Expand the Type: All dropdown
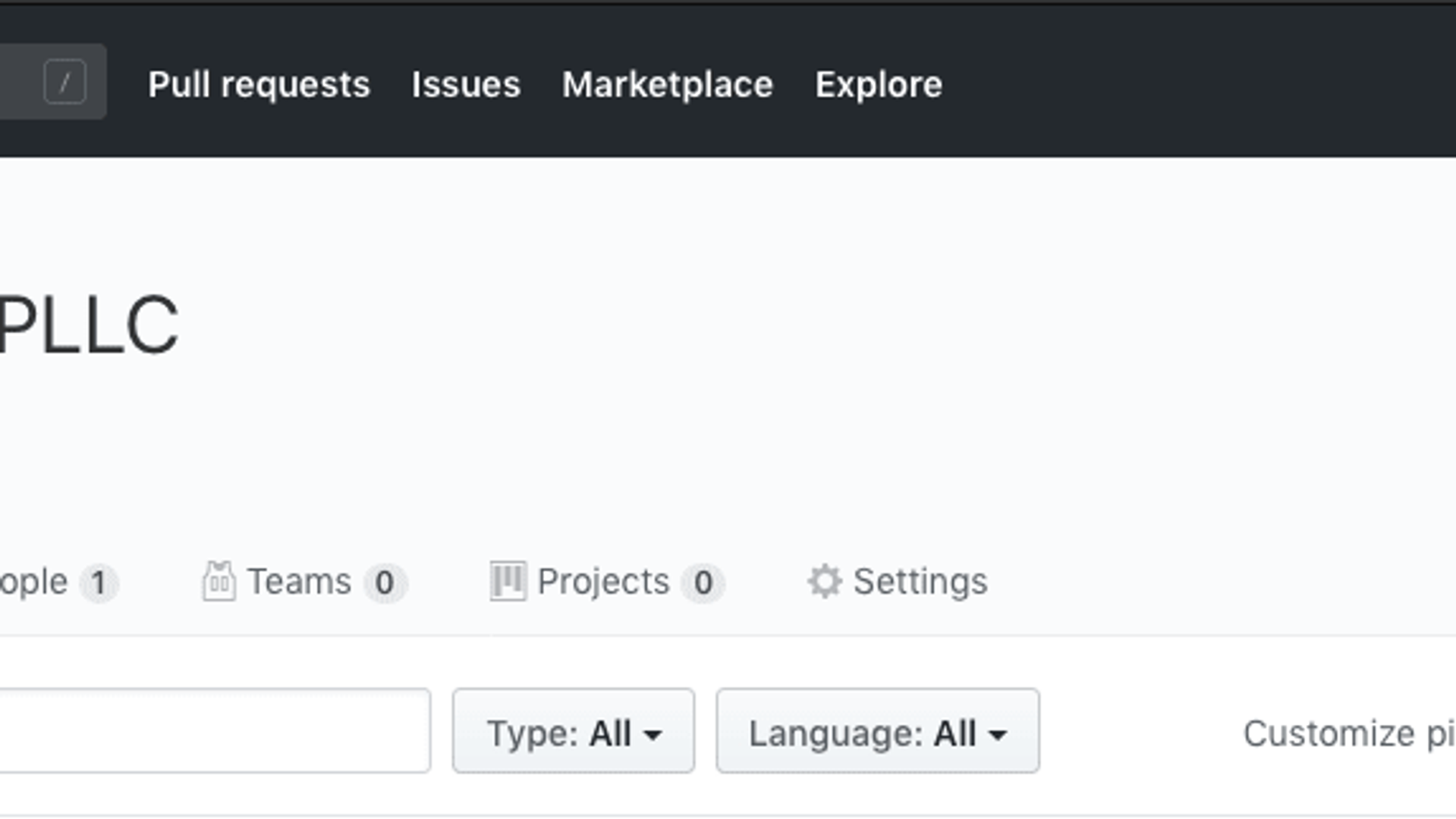 click(x=574, y=731)
